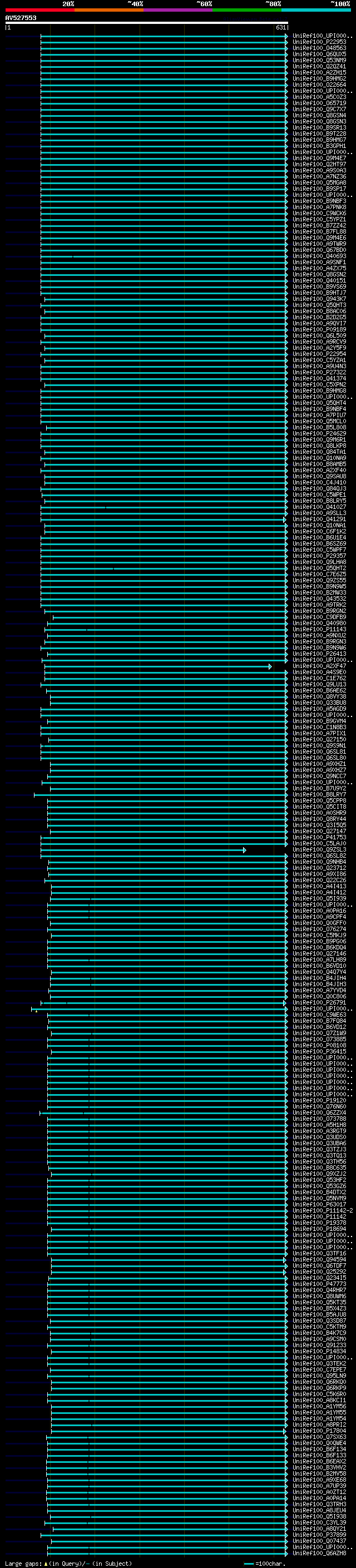Select hit label UniRef100_Q27150
356x1568 pixels.
319,740
